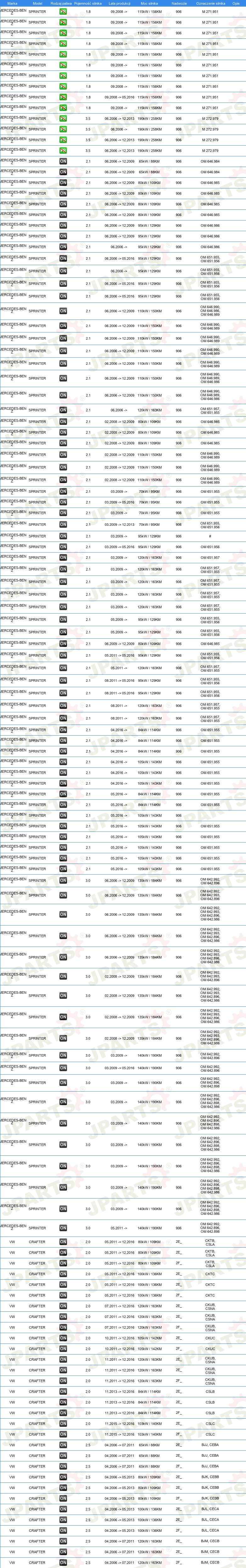
Task: Click the '#' engine code cell
Action: 210,536
